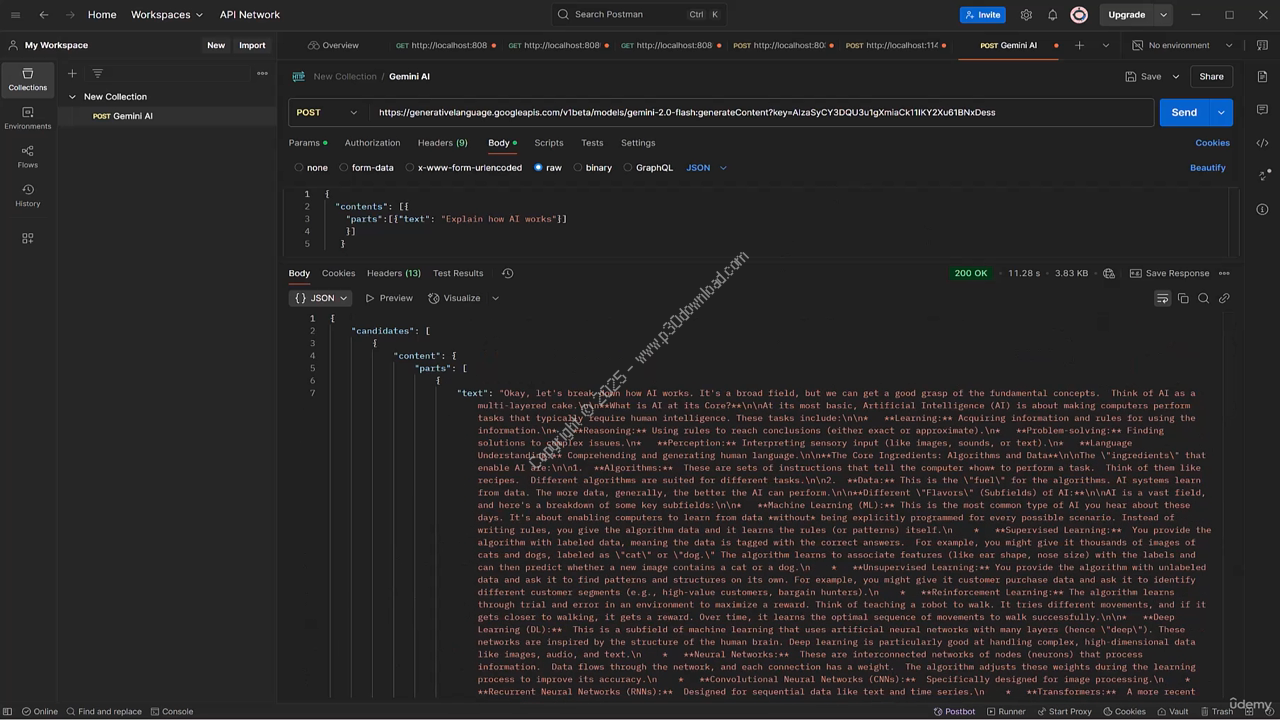Open the configure sidebar apps icon

28,238
